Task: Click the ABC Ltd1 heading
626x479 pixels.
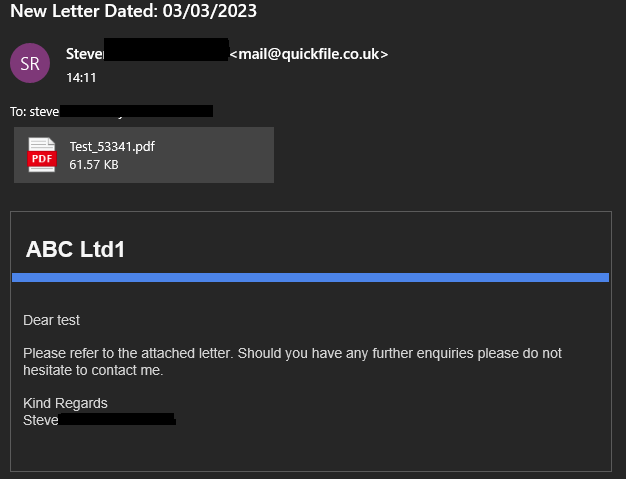Action: tap(75, 249)
